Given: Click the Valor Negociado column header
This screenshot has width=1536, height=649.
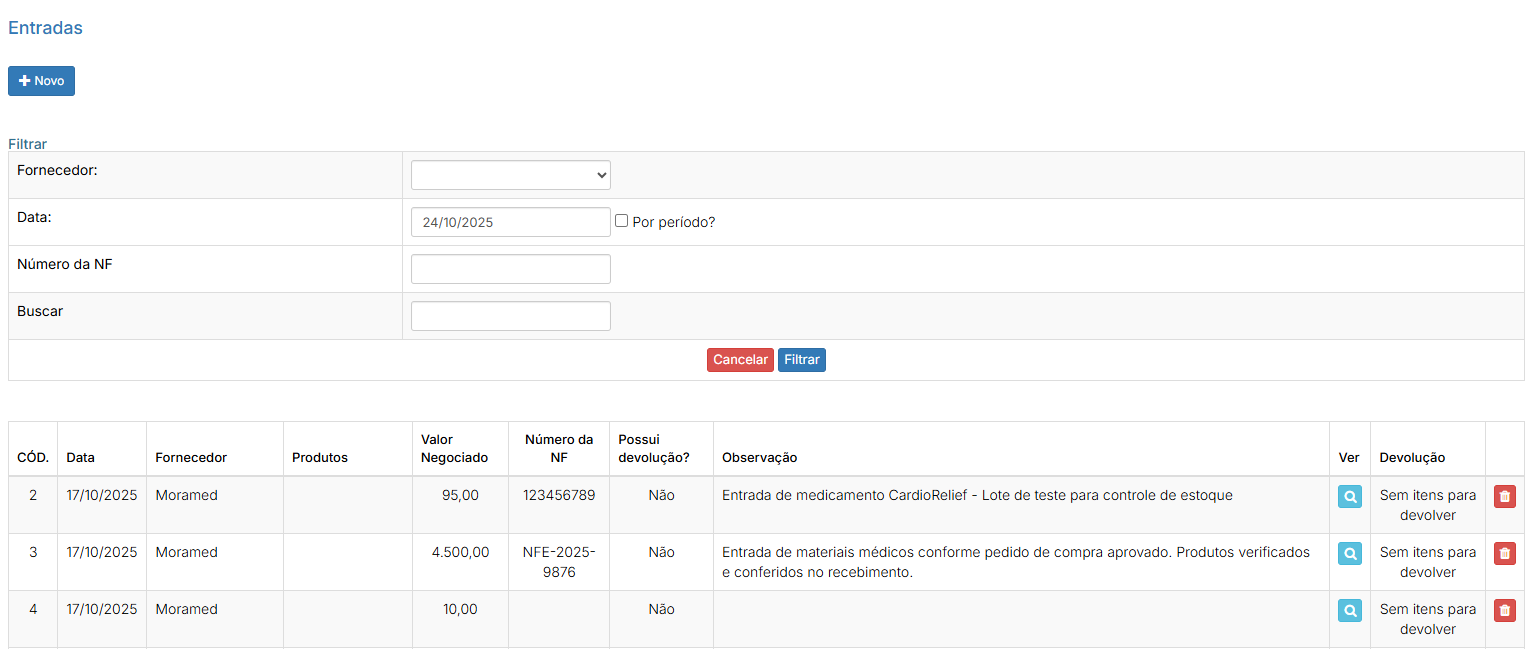Looking at the screenshot, I should point(454,448).
